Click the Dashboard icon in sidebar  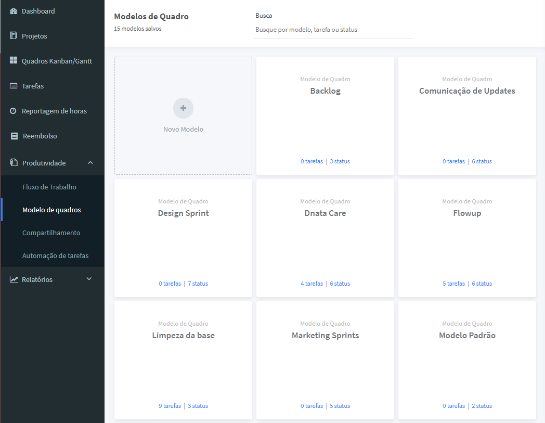tap(14, 11)
